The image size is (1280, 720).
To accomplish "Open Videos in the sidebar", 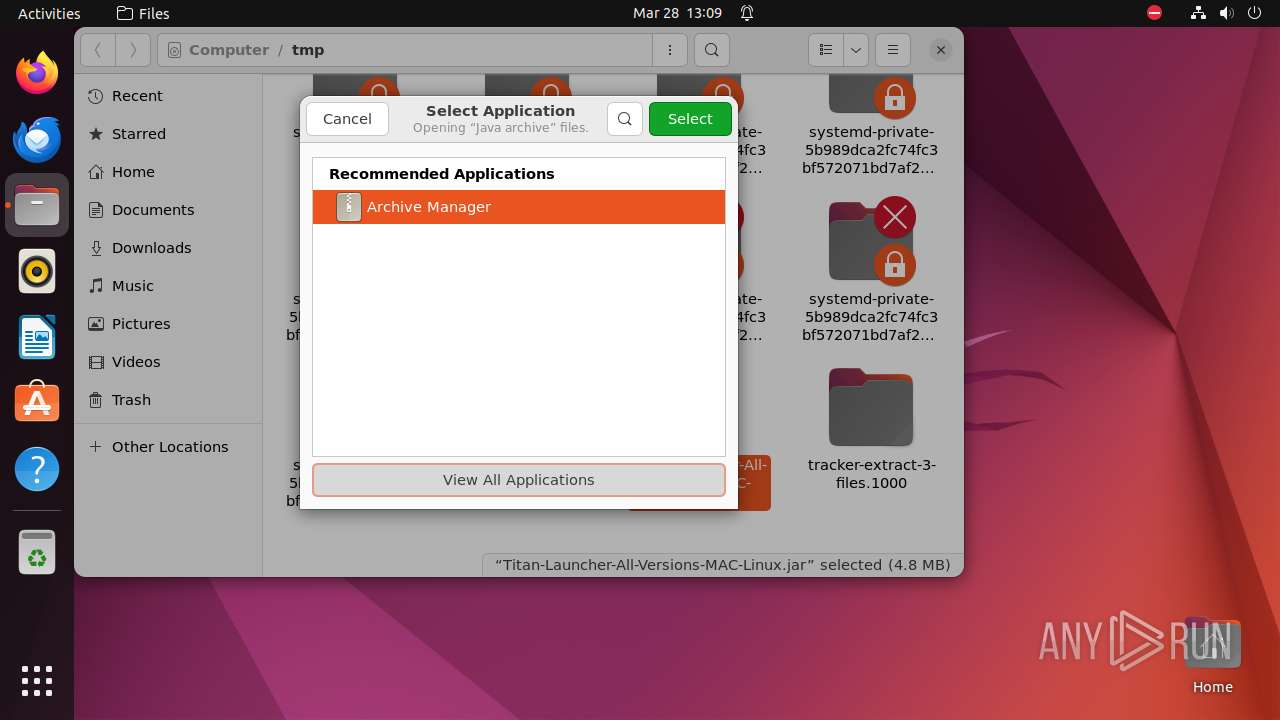I will pos(168,362).
